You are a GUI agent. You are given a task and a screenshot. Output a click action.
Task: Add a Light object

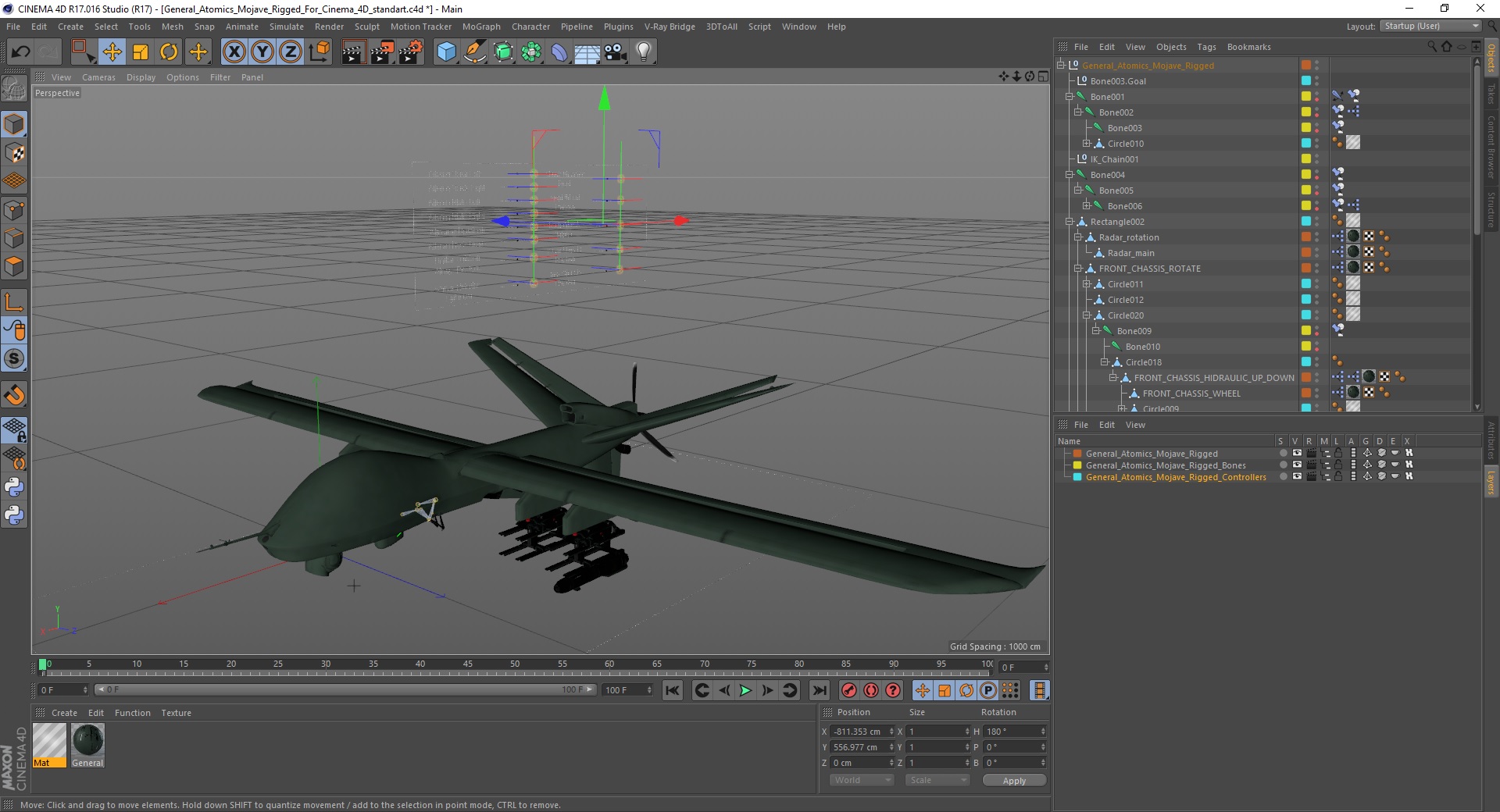click(x=644, y=52)
